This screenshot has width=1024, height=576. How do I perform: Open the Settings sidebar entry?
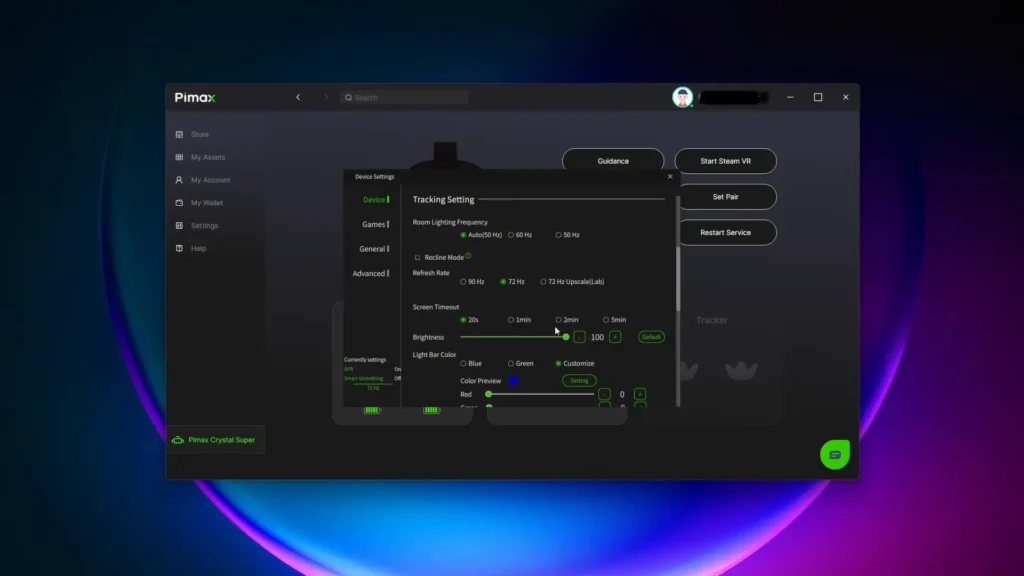tap(197, 226)
